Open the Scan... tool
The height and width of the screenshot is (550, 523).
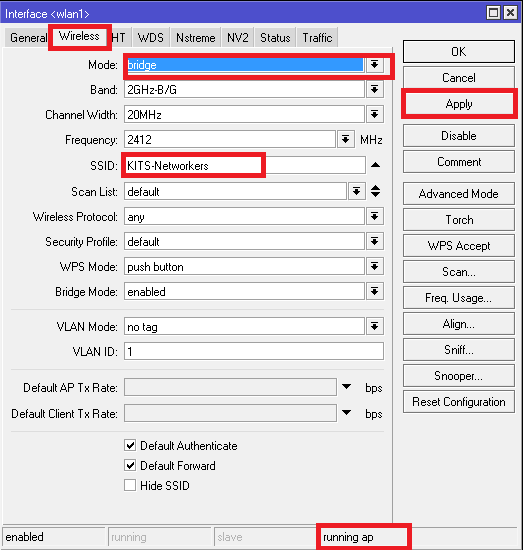[459, 271]
